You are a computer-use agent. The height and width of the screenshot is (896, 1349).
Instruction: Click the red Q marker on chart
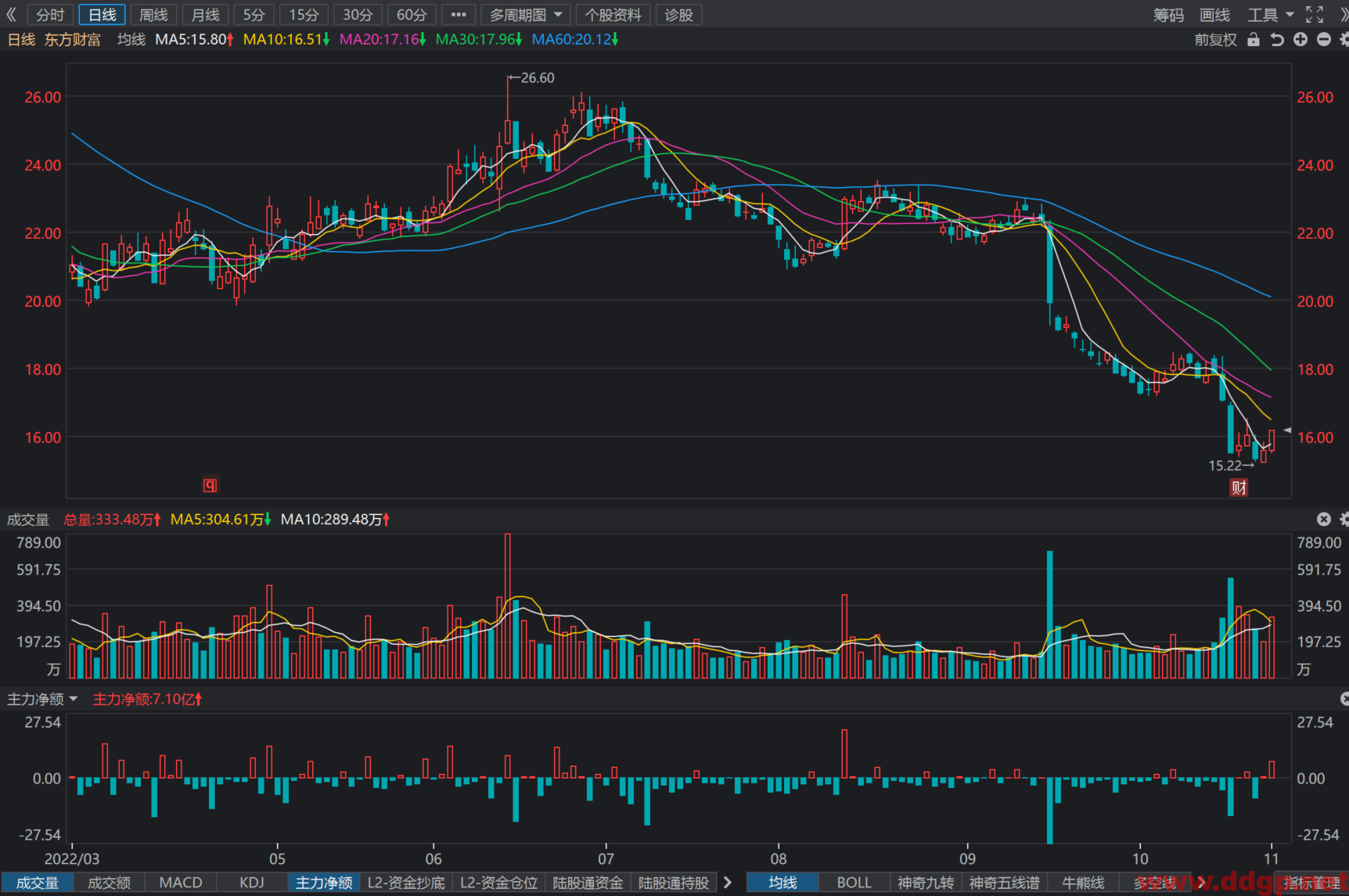[x=210, y=485]
